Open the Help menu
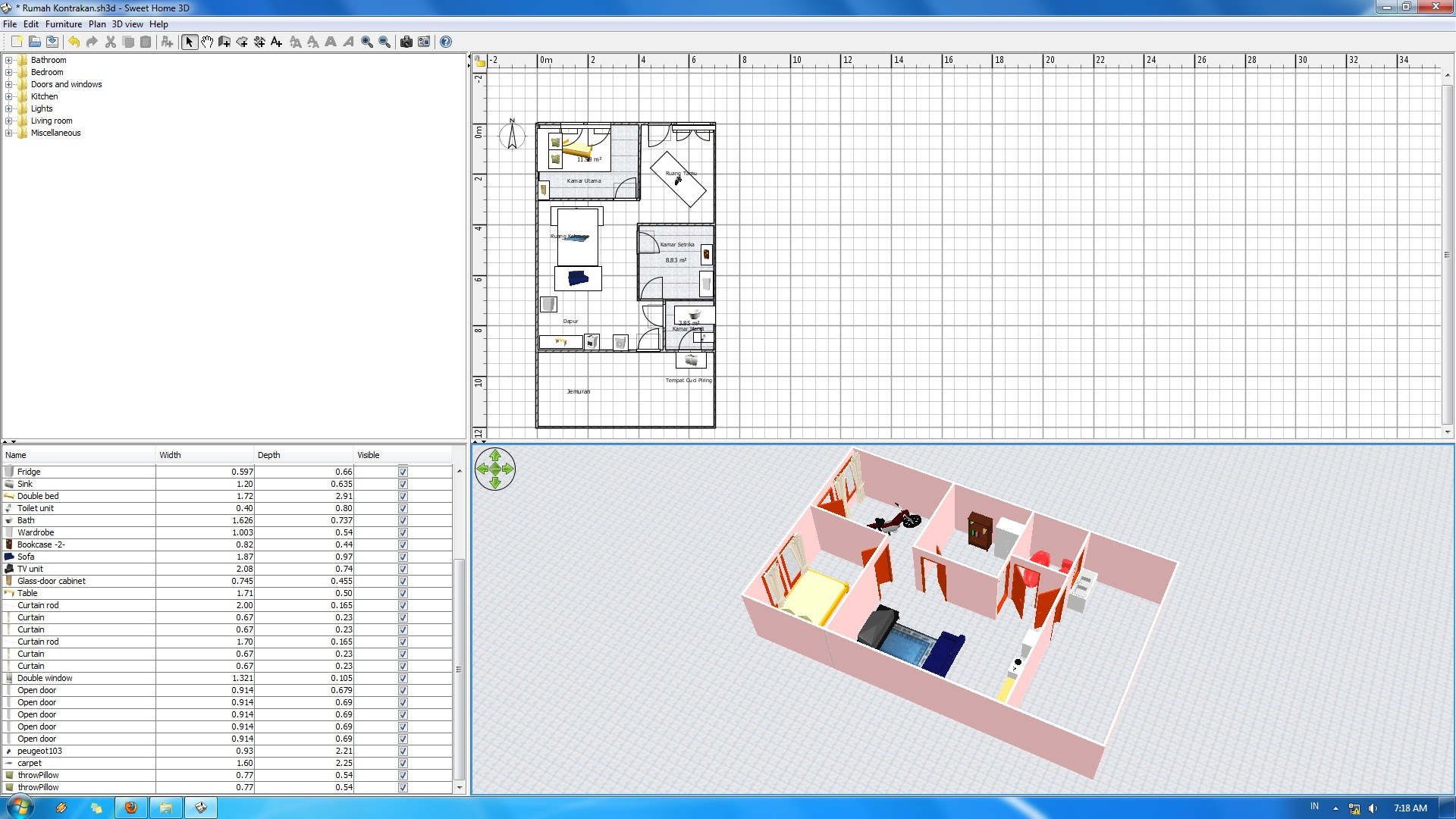This screenshot has height=819, width=1456. 158,24
